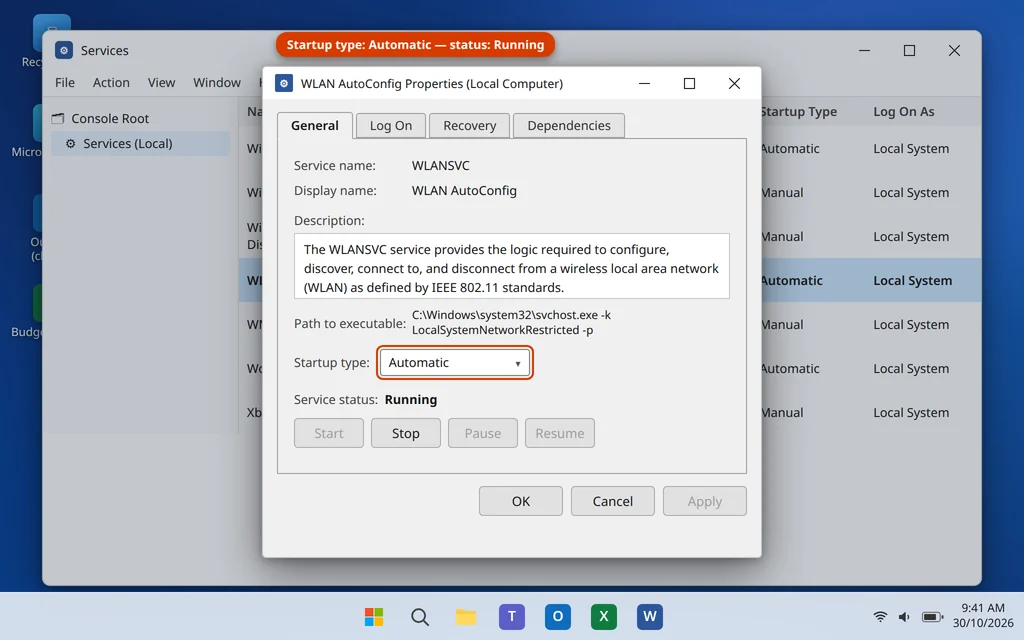1024x640 pixels.
Task: Click Cancel in properties dialog
Action: tap(613, 501)
